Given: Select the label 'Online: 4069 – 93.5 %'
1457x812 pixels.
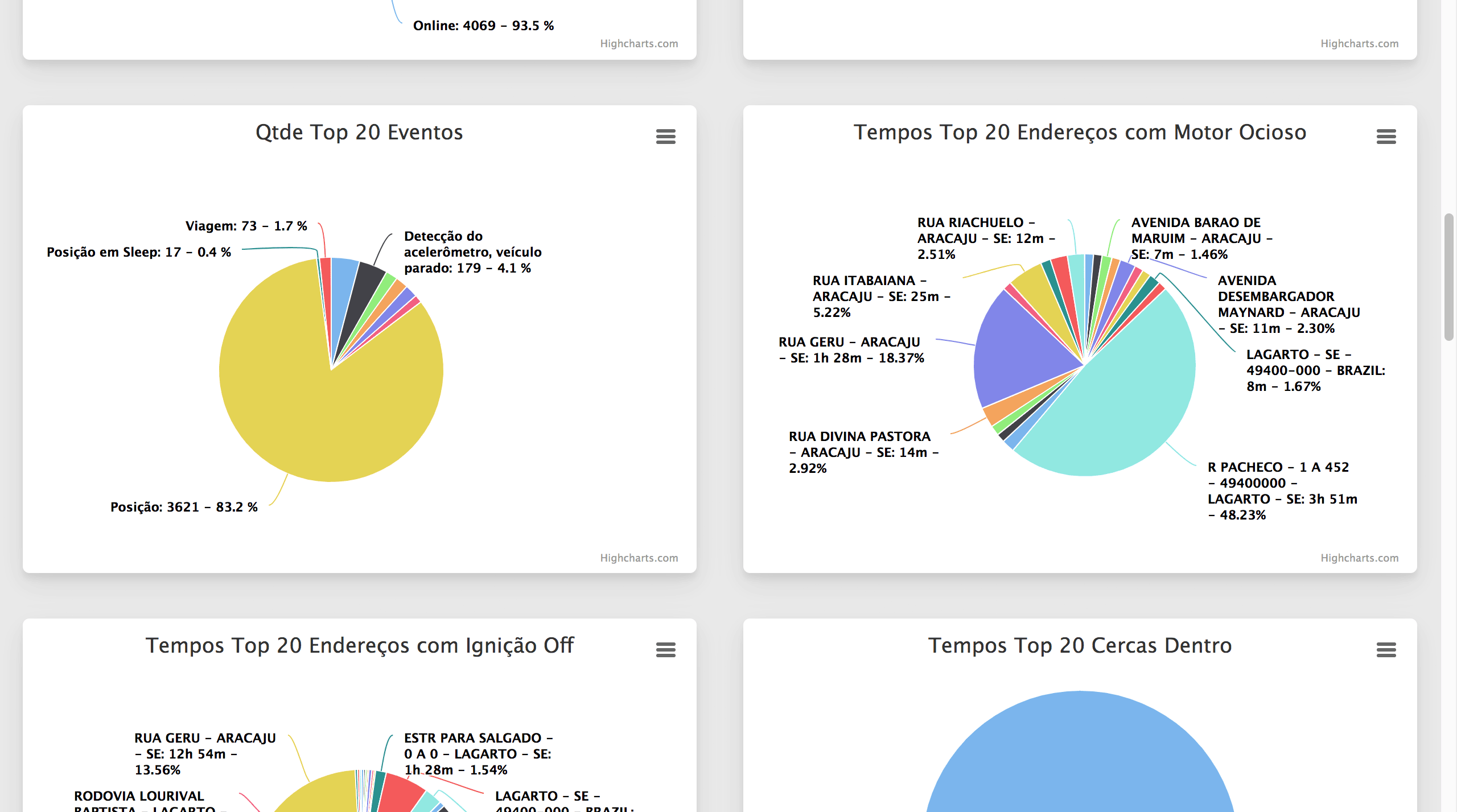Looking at the screenshot, I should point(484,26).
